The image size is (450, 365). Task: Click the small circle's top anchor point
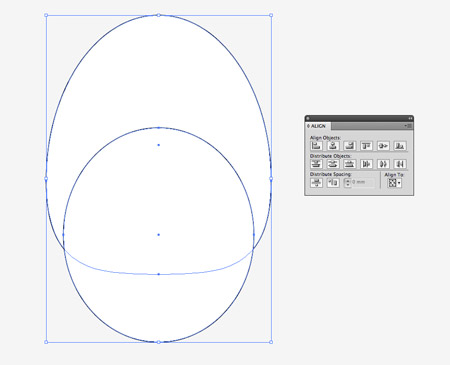click(159, 127)
